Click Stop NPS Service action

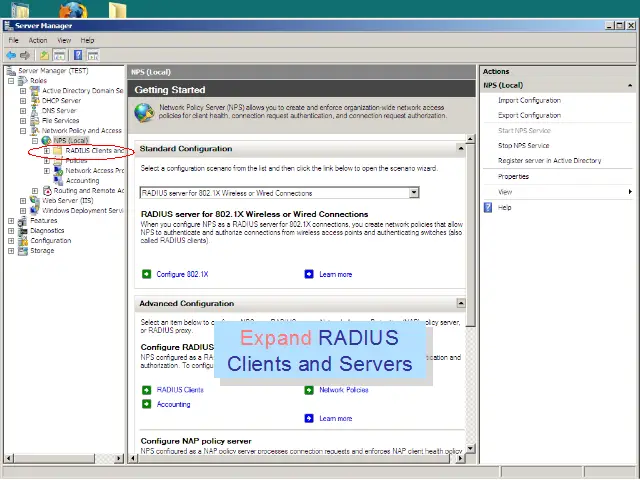point(524,146)
